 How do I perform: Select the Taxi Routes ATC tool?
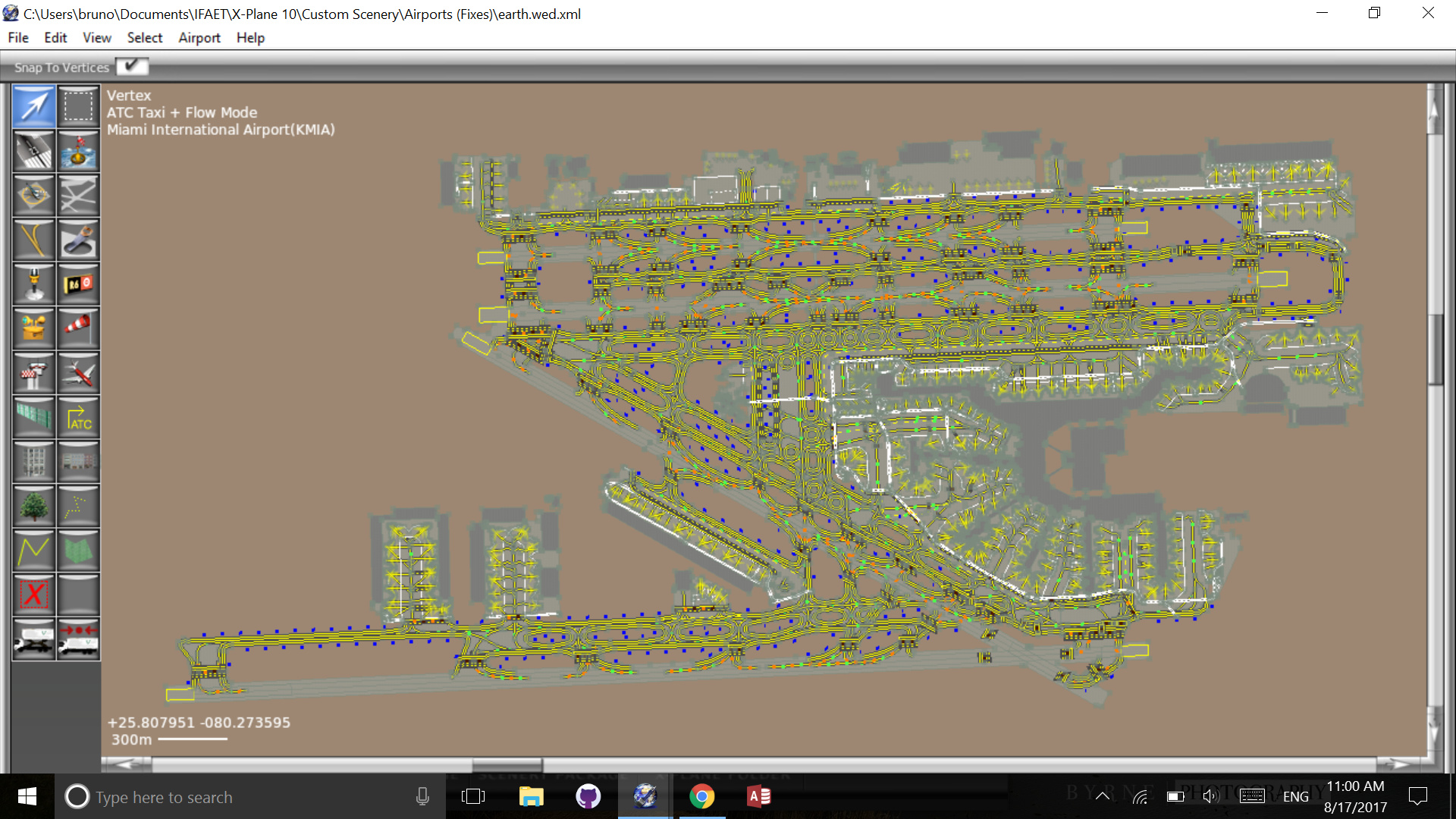tap(78, 417)
